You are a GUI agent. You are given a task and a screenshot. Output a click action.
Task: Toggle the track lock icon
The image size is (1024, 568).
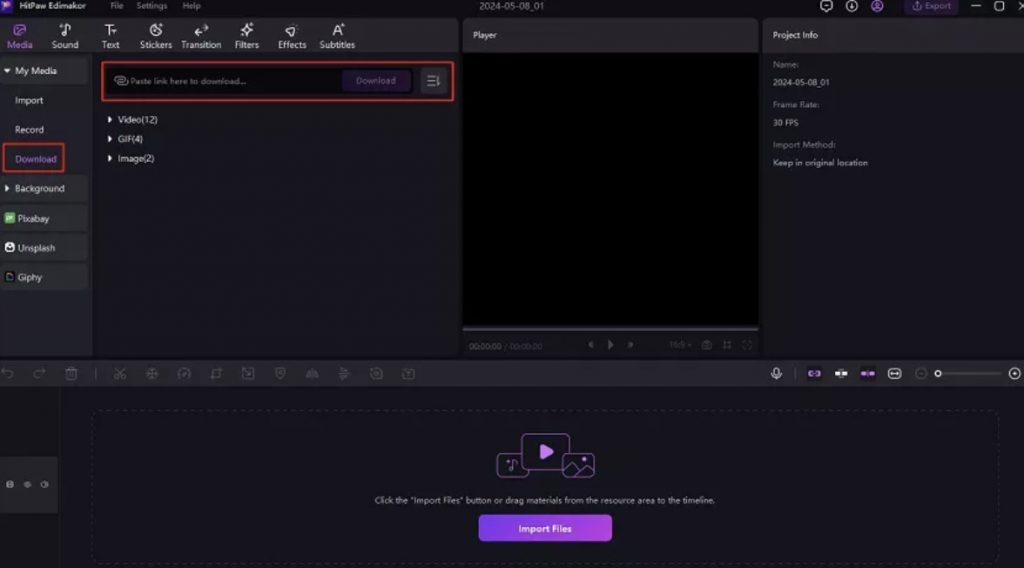click(10, 484)
